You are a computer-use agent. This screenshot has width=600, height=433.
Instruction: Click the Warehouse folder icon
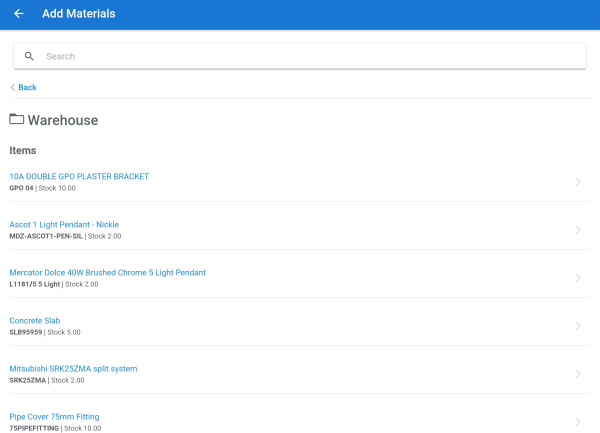pyautogui.click(x=16, y=119)
